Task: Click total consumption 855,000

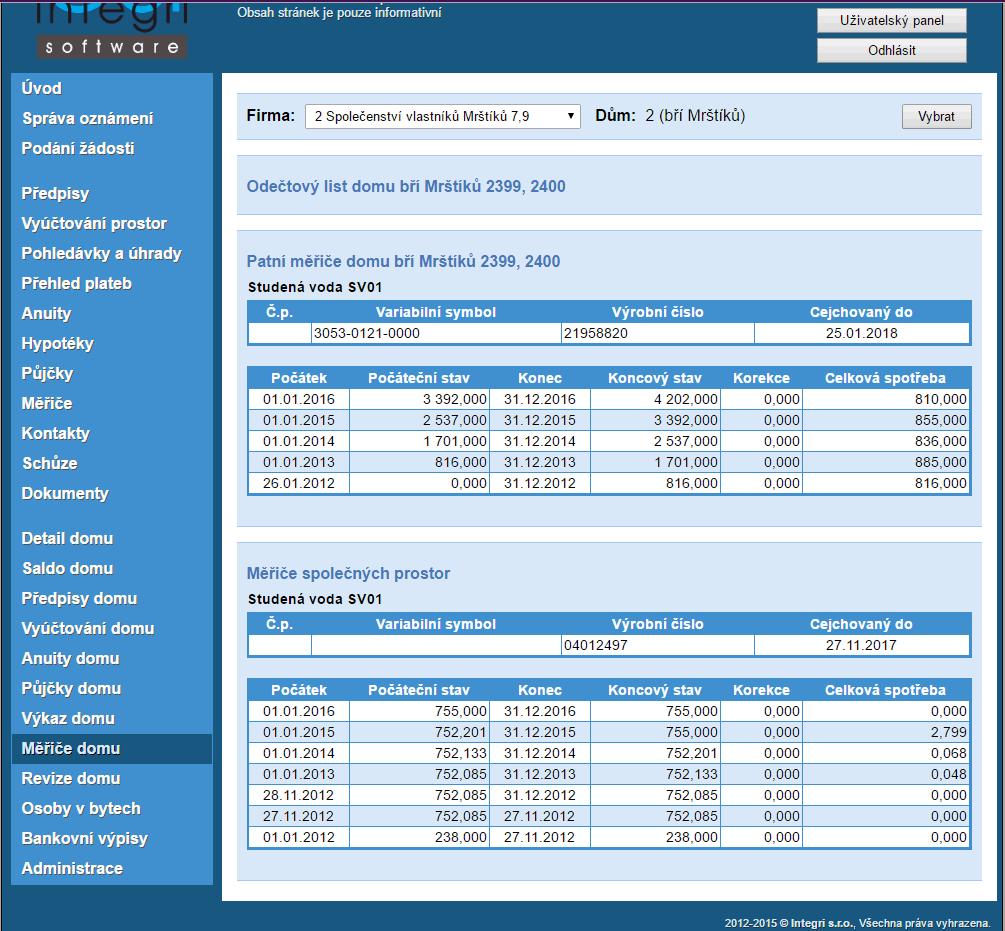Action: [940, 420]
